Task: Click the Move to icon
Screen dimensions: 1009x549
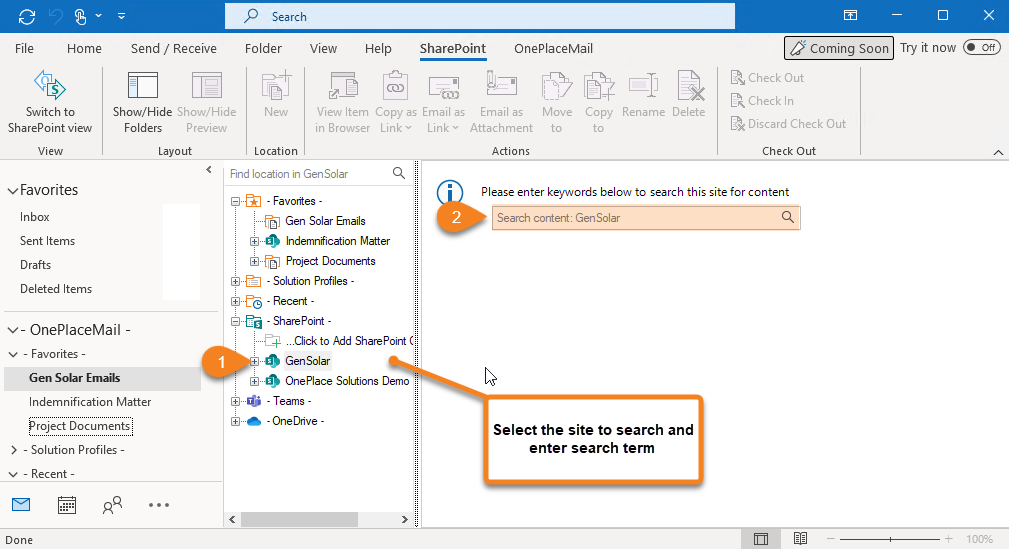Action: (557, 86)
